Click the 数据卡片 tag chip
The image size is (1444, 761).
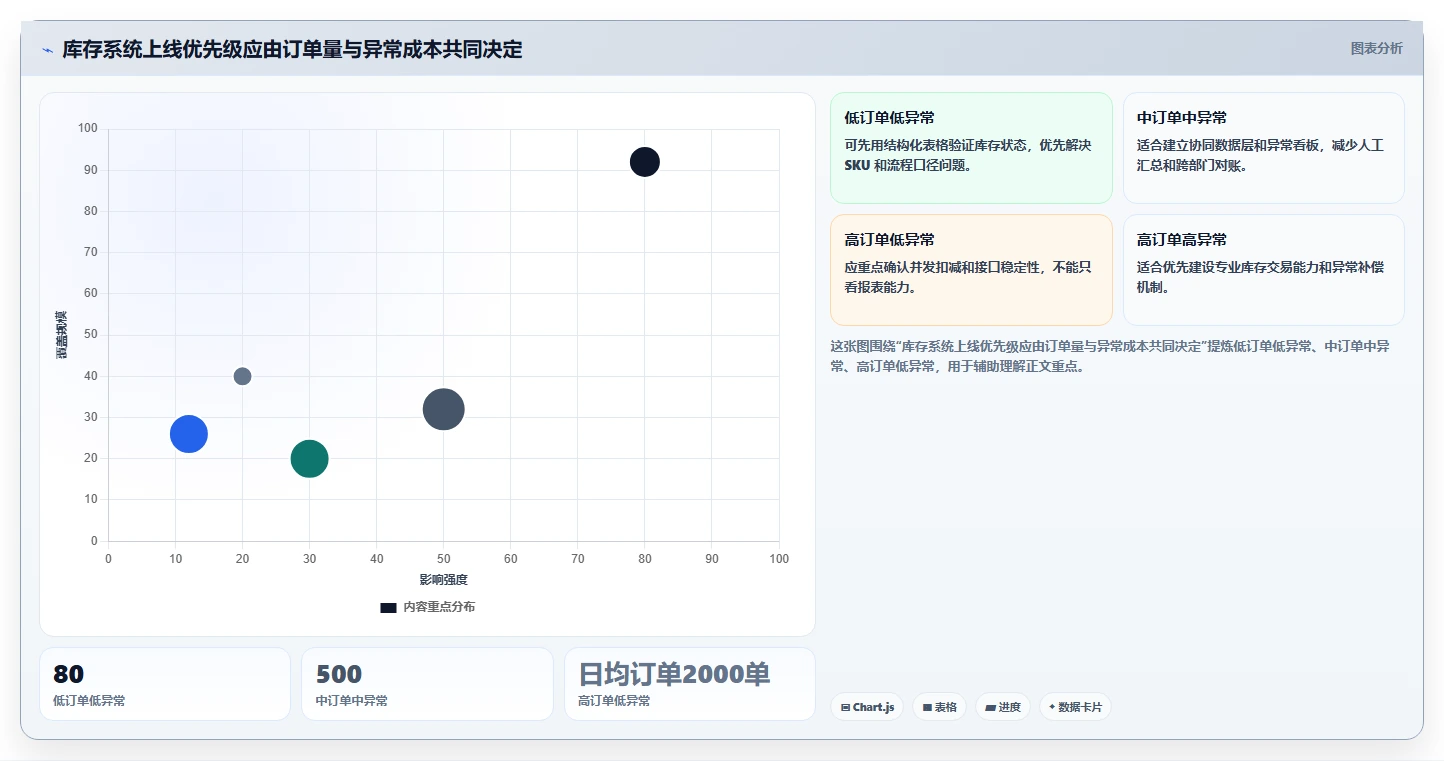click(1075, 707)
